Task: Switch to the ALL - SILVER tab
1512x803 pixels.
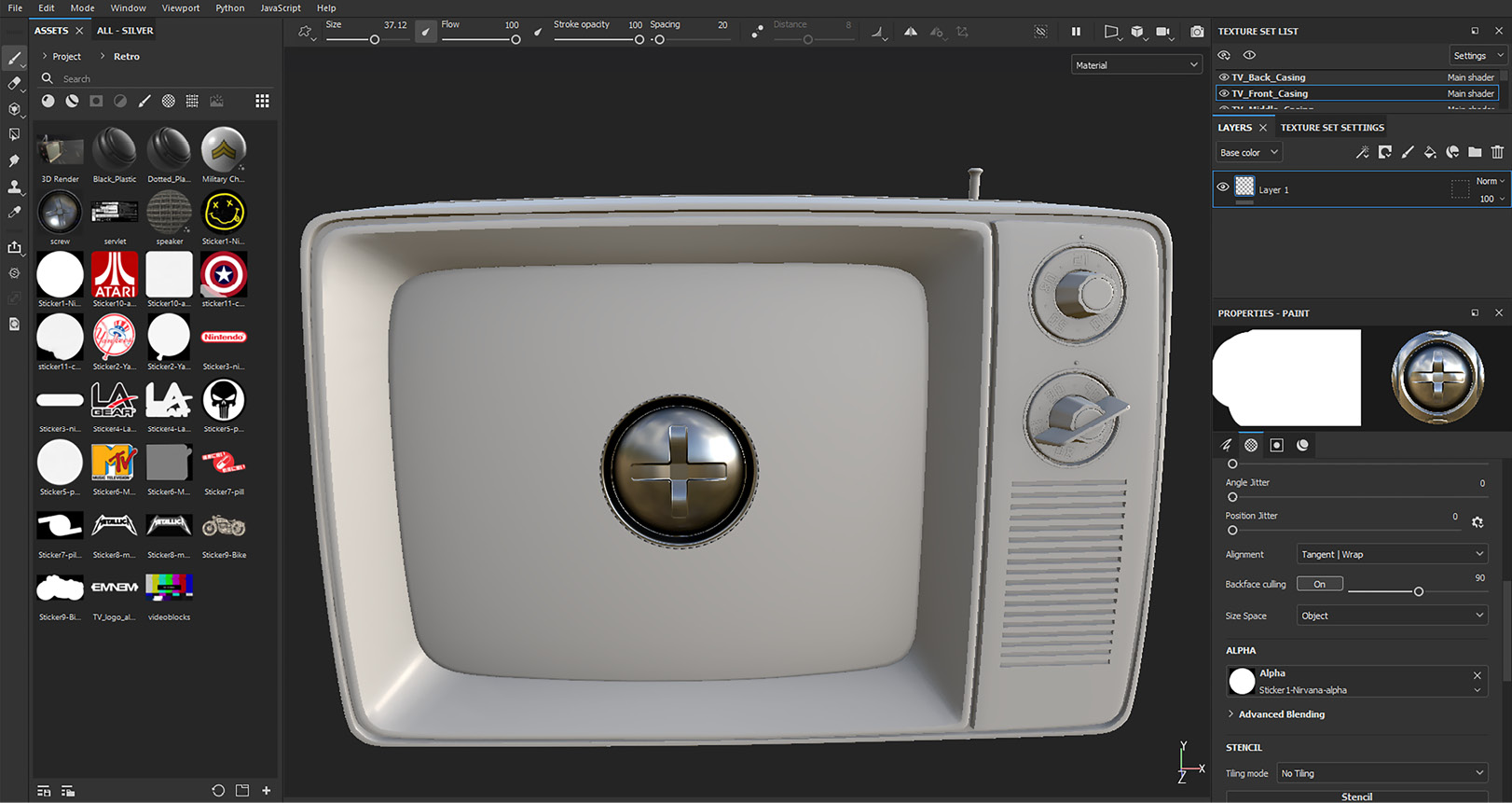Action: [125, 31]
